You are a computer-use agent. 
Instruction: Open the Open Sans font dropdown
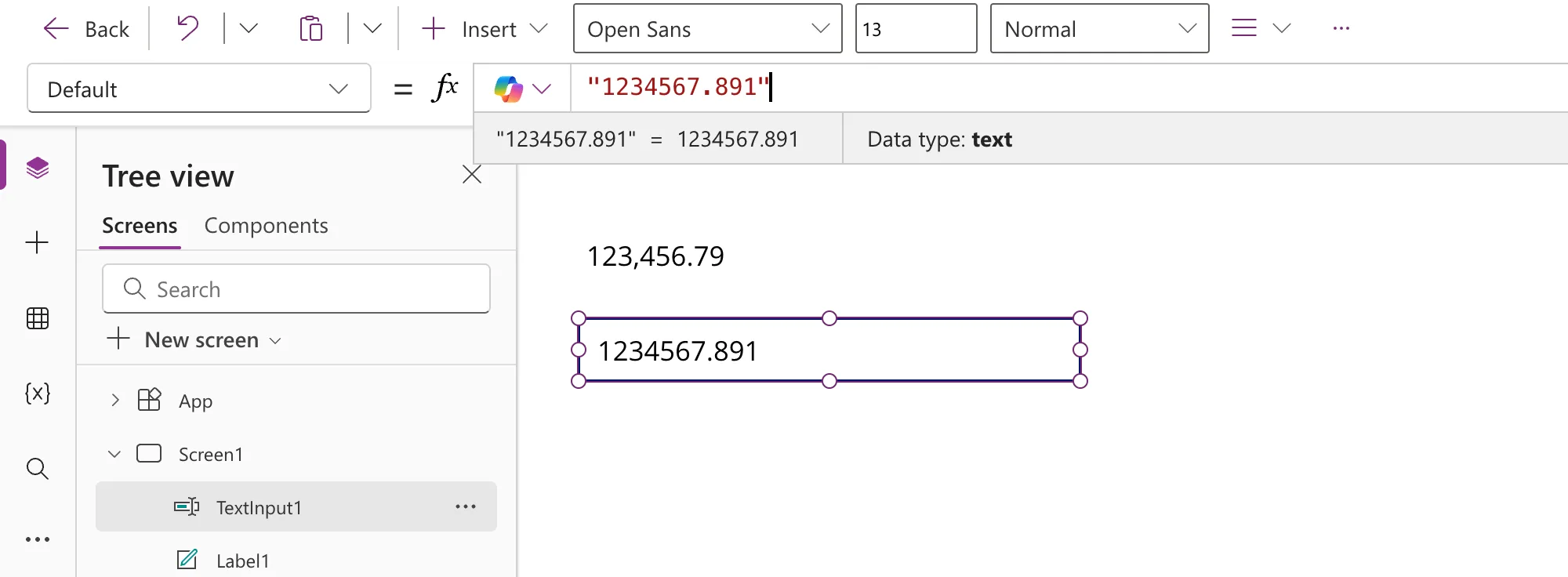point(708,29)
